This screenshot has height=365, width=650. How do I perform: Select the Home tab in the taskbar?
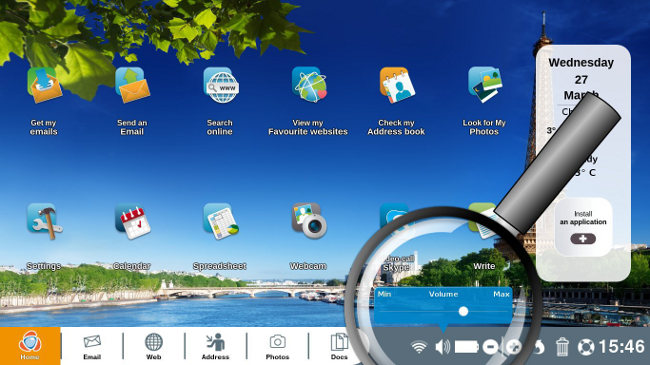(x=30, y=346)
